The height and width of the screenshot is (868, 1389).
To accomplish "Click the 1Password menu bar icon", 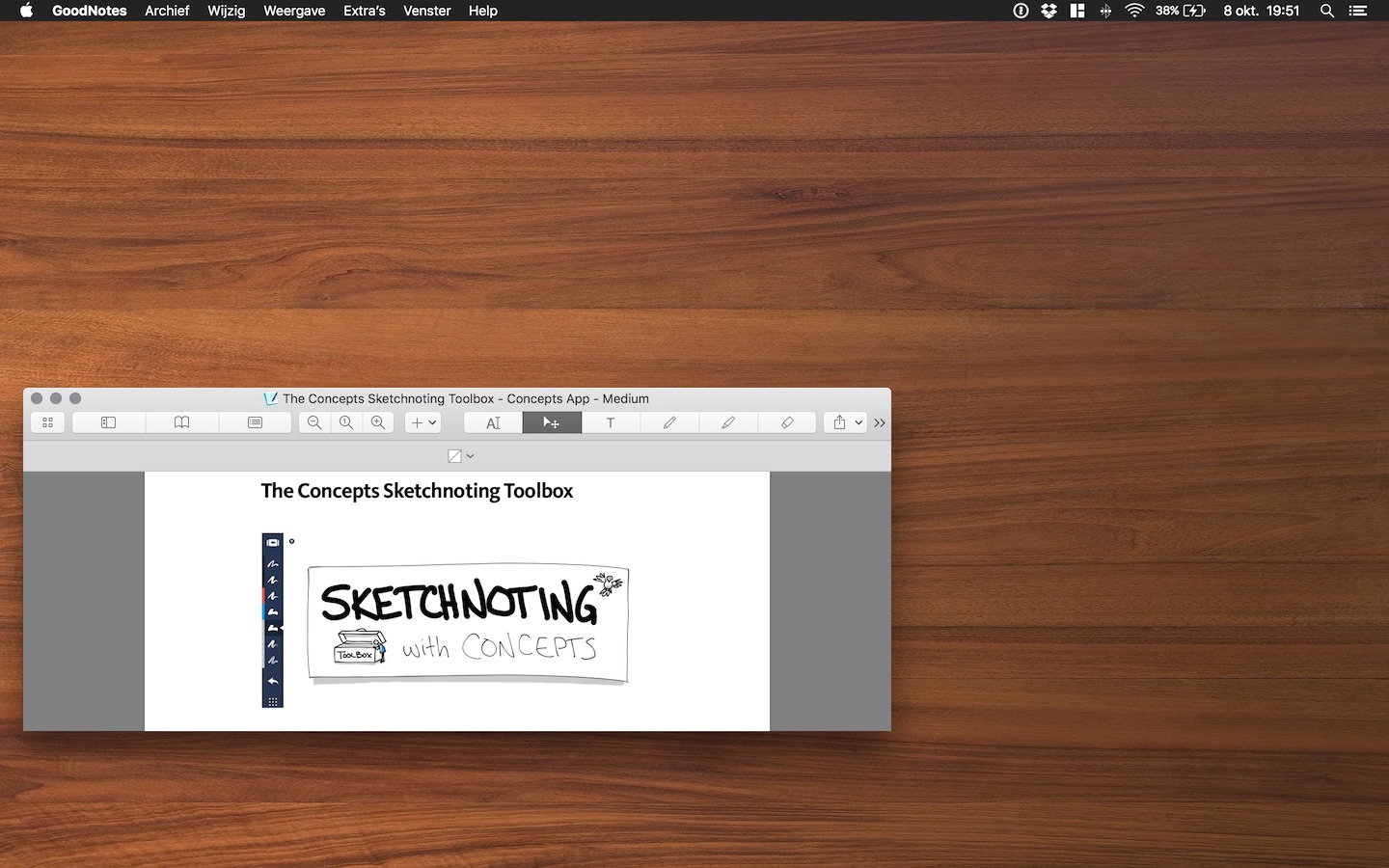I will [x=1021, y=11].
